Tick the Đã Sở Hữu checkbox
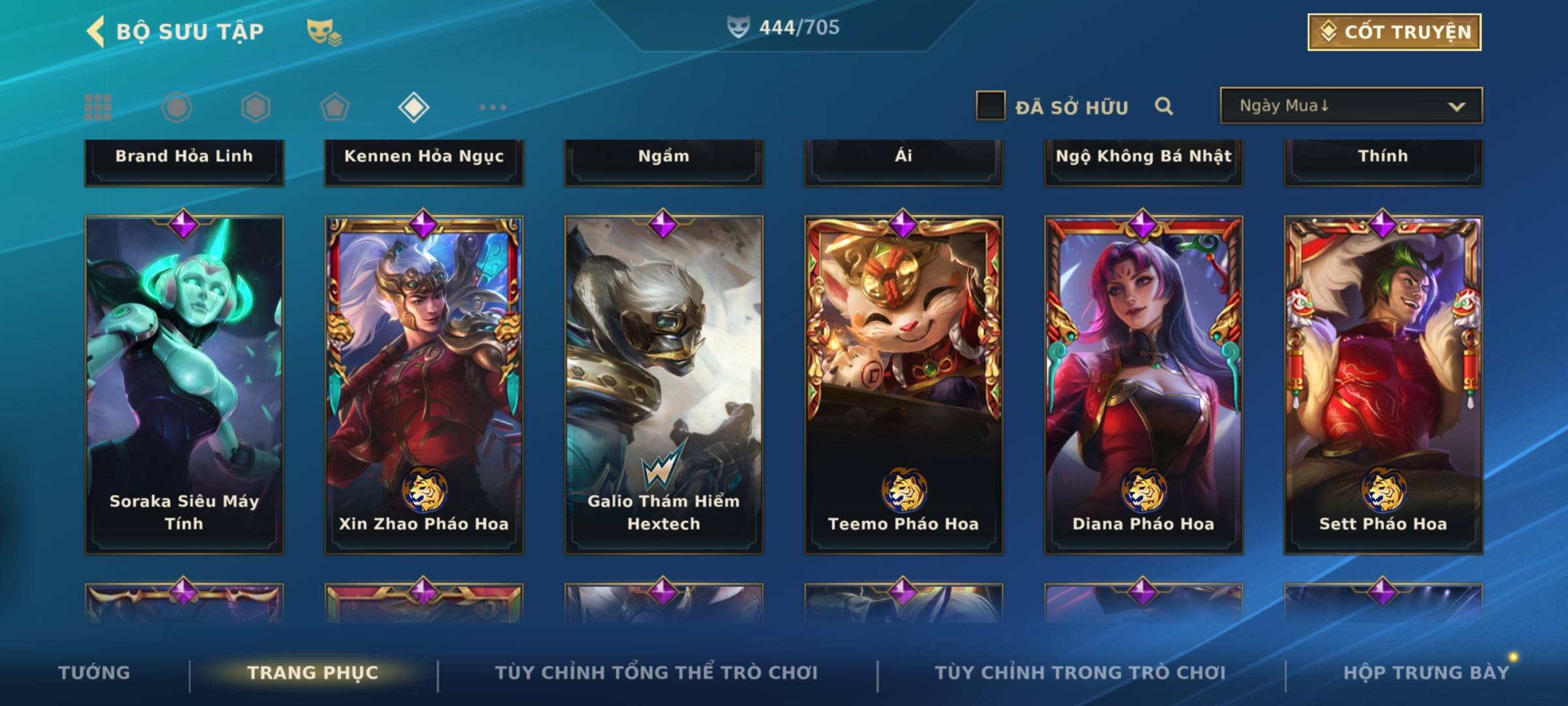1568x706 pixels. coord(990,105)
